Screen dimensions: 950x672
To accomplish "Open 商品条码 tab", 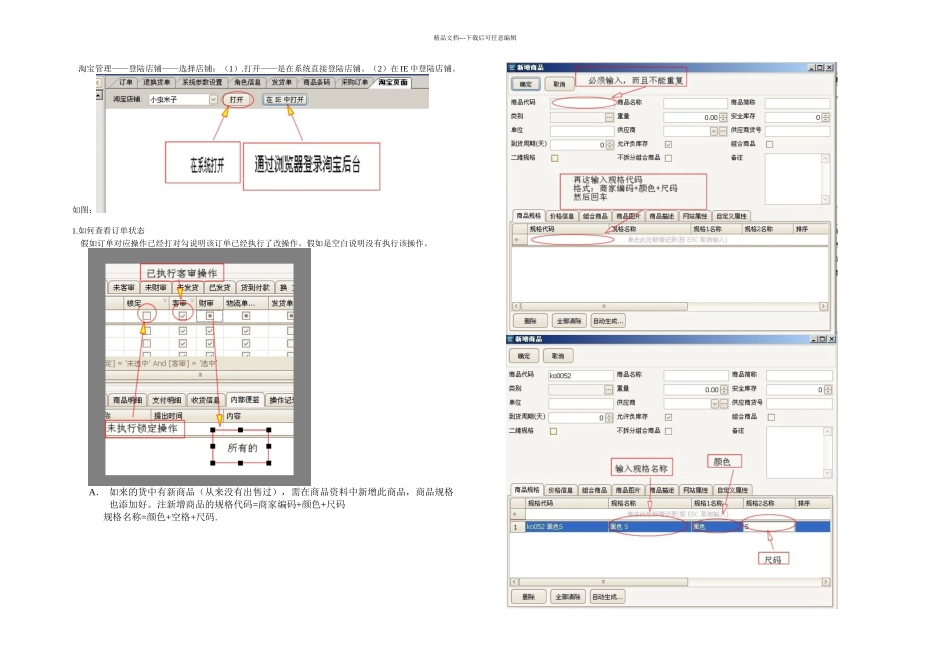I will (316, 82).
